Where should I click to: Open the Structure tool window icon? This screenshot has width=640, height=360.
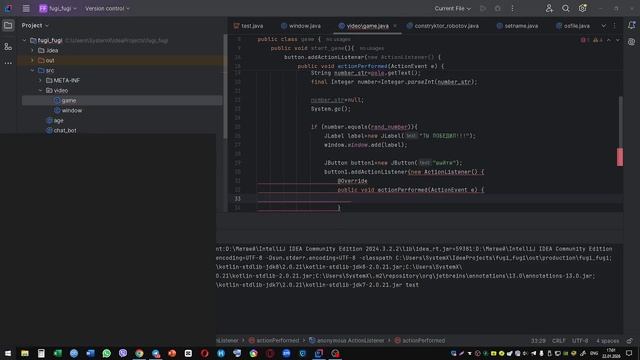(x=8, y=47)
